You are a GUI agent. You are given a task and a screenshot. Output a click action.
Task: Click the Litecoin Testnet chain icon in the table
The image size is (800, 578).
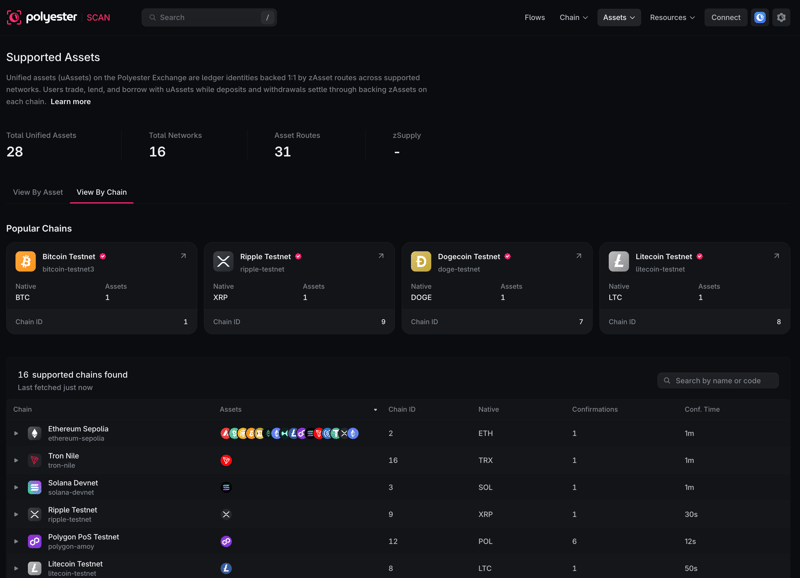34,568
